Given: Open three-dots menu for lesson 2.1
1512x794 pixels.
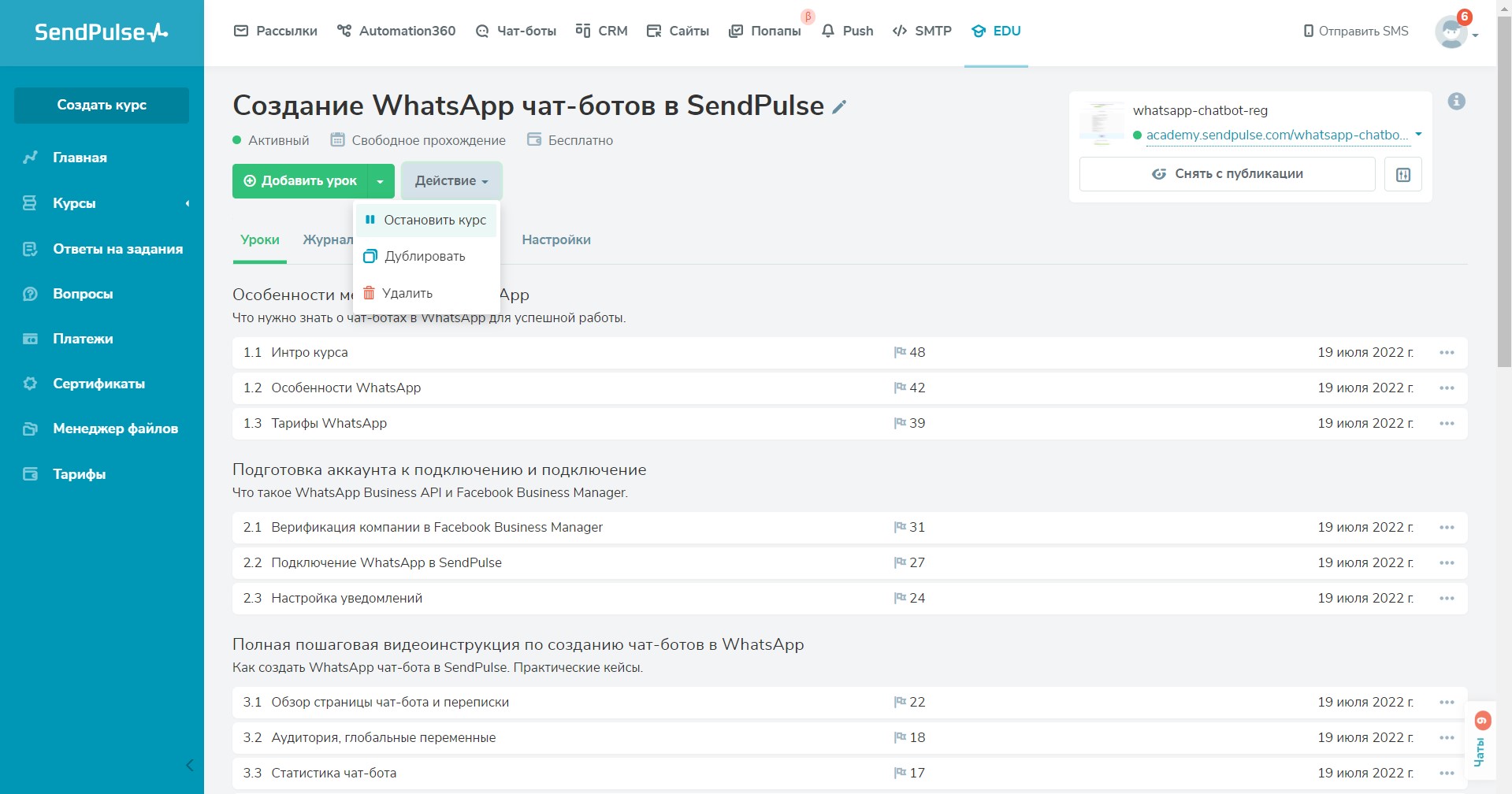Looking at the screenshot, I should 1447,527.
